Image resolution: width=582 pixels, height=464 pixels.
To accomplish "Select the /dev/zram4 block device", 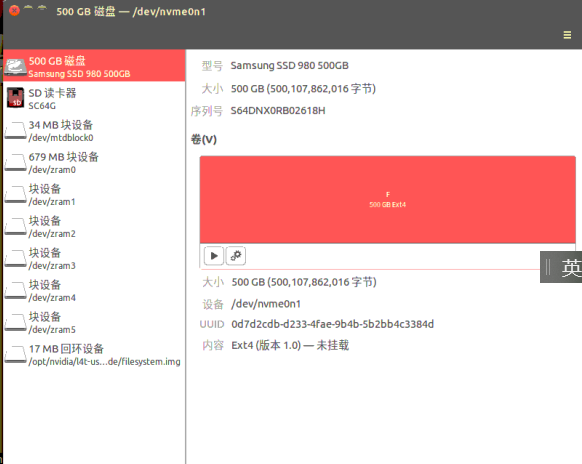I will [94, 290].
